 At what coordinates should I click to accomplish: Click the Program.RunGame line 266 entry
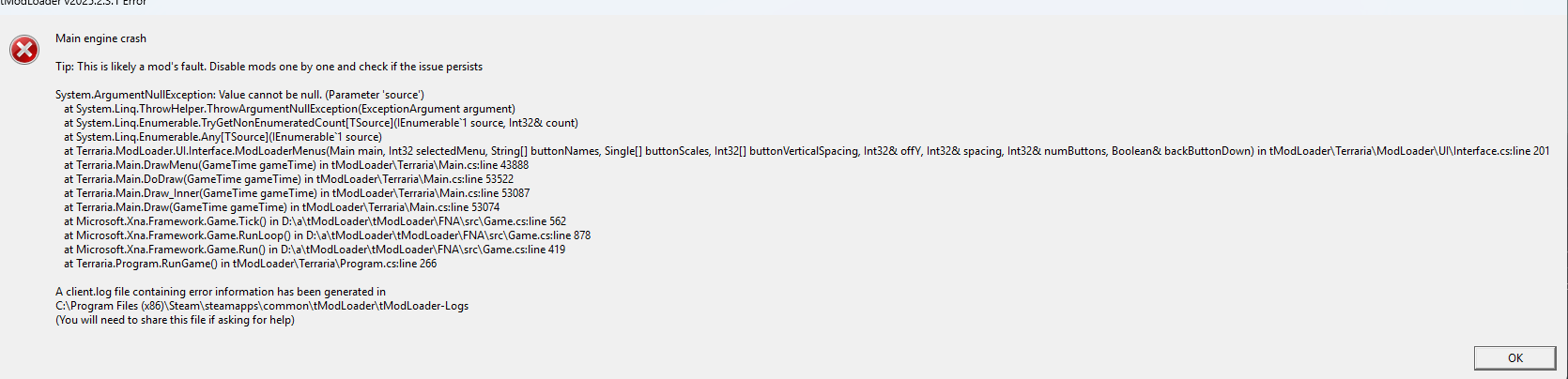click(x=250, y=264)
